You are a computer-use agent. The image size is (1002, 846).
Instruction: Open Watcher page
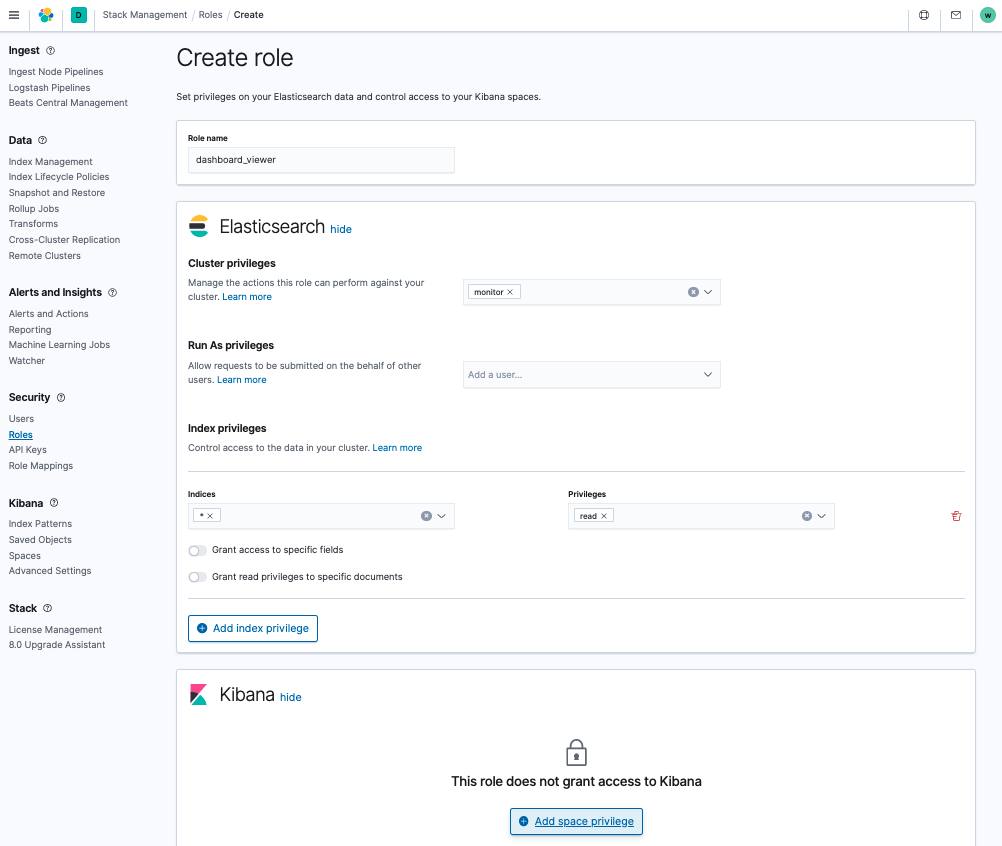click(27, 360)
